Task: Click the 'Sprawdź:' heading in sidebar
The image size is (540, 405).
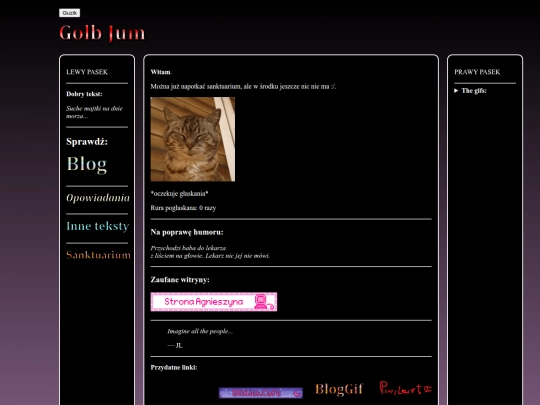Action: (x=87, y=142)
